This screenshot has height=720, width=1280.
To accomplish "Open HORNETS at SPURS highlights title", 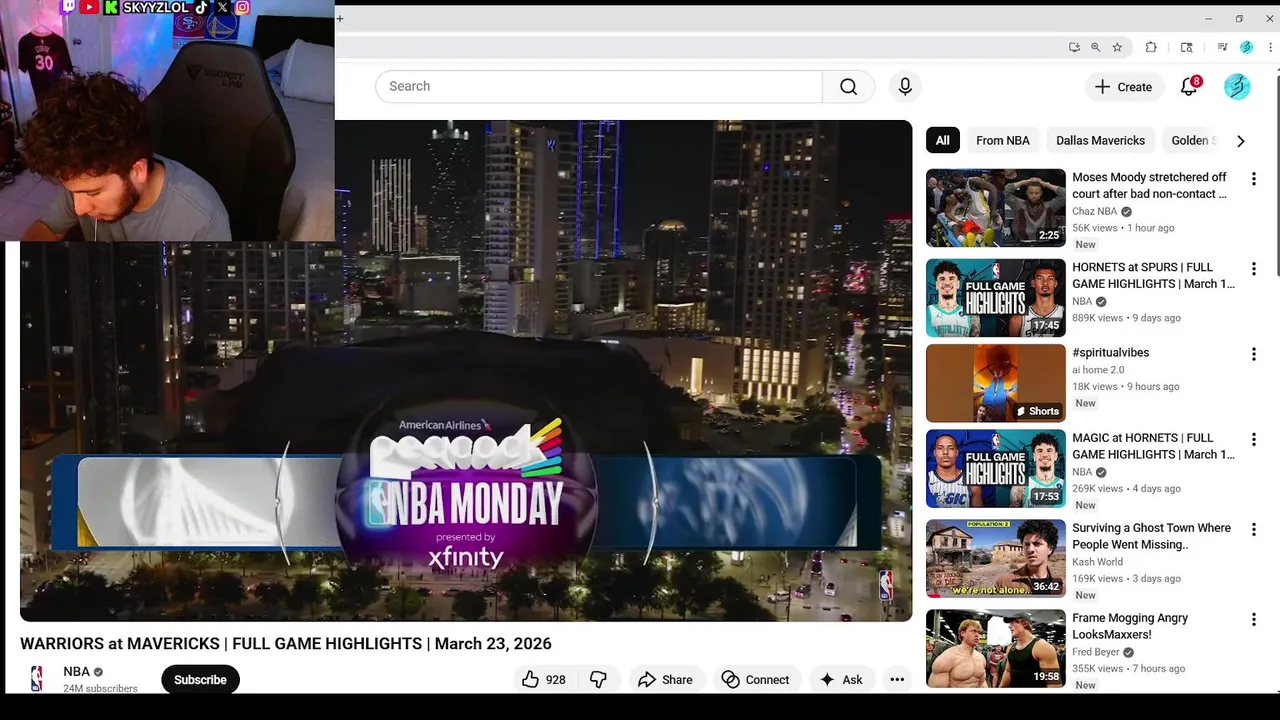I will coord(1153,275).
